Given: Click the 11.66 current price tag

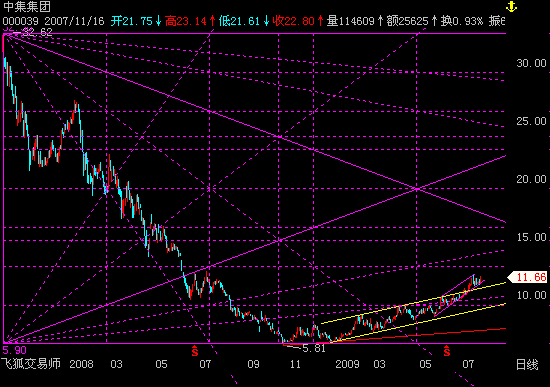Looking at the screenshot, I should coord(528,277).
